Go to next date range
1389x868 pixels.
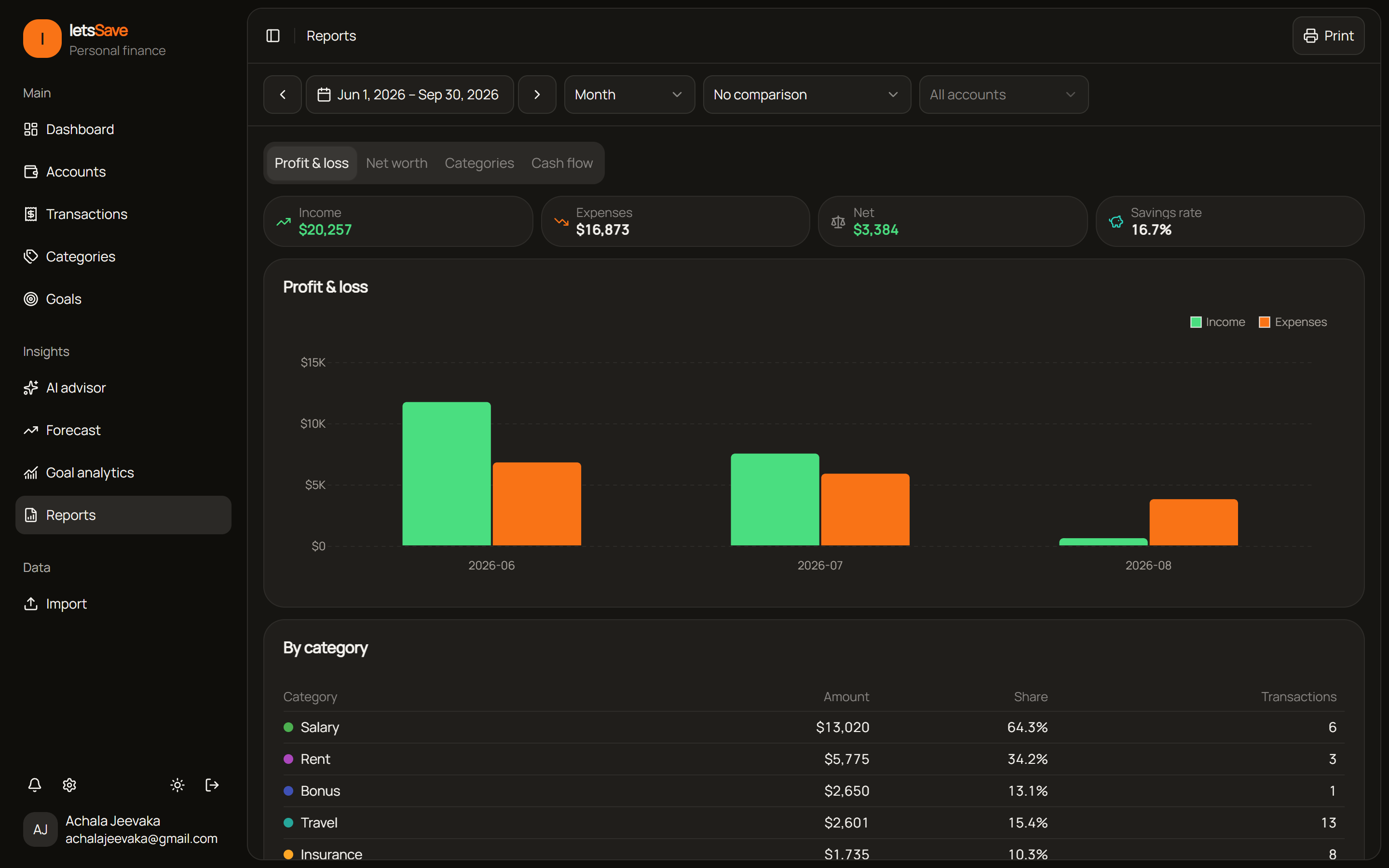537,95
